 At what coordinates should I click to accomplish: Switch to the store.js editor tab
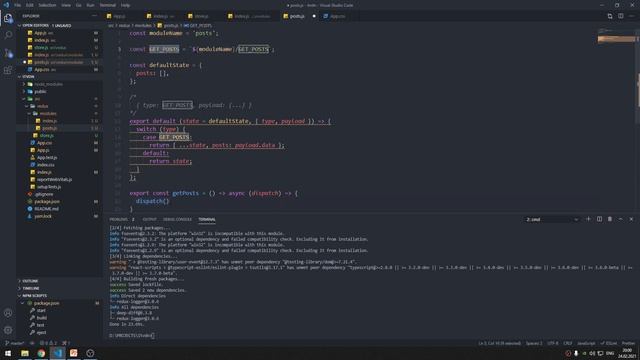pyautogui.click(x=201, y=16)
